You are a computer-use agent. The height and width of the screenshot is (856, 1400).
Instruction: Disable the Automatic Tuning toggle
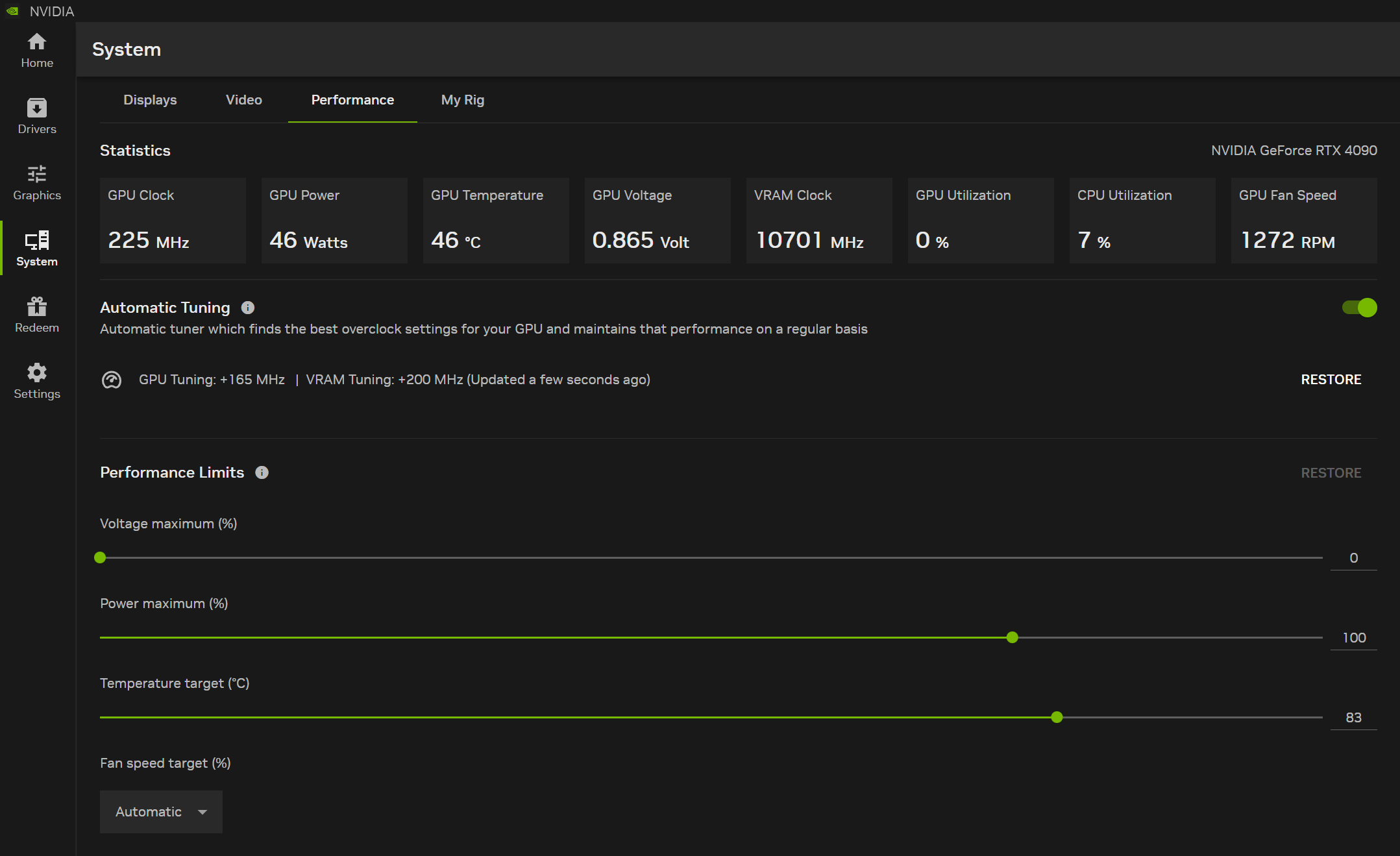point(1359,308)
